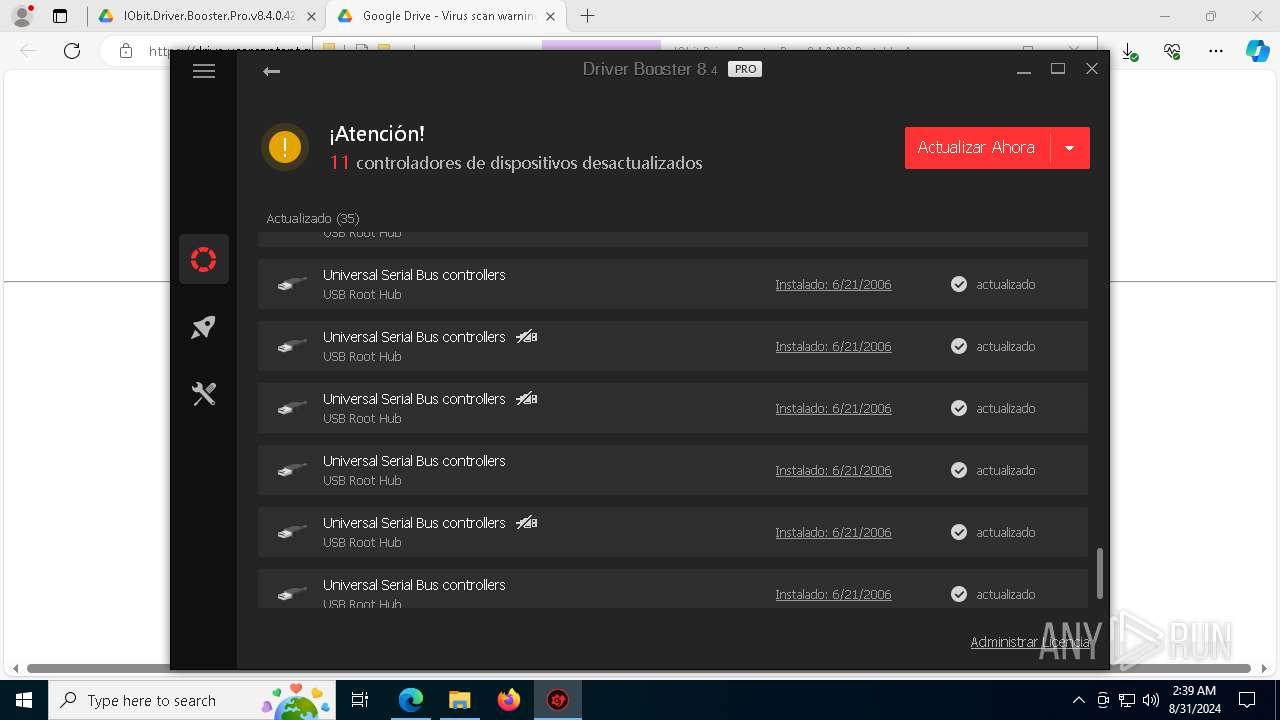The width and height of the screenshot is (1280, 720).
Task: Open the Edge downloads icon
Action: click(x=1130, y=51)
